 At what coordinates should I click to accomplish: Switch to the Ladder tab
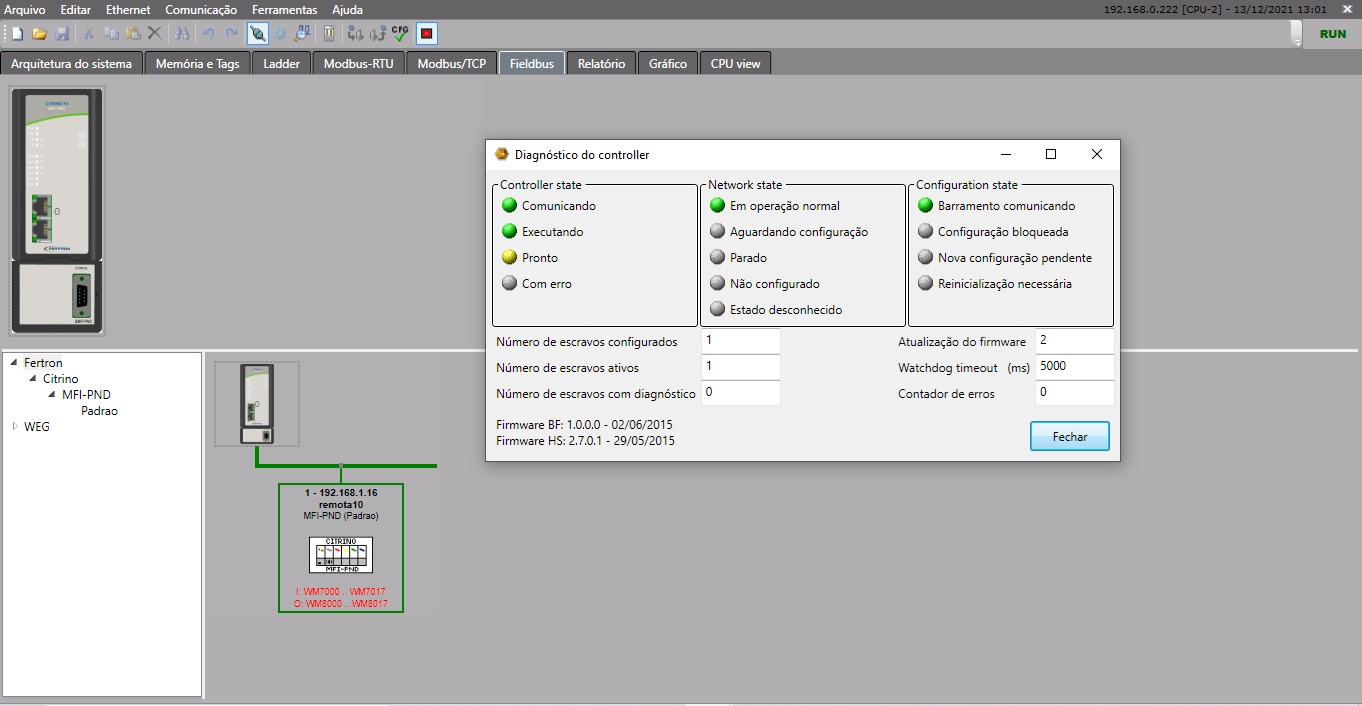click(281, 64)
